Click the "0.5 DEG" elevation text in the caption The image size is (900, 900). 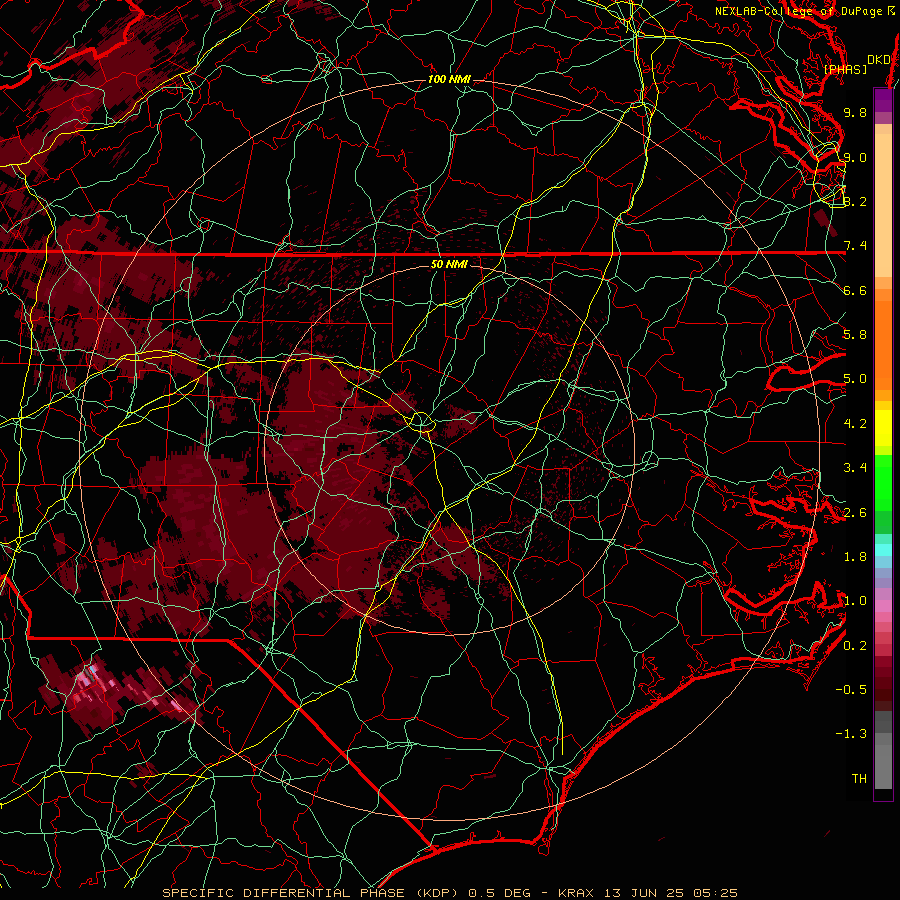[501, 893]
